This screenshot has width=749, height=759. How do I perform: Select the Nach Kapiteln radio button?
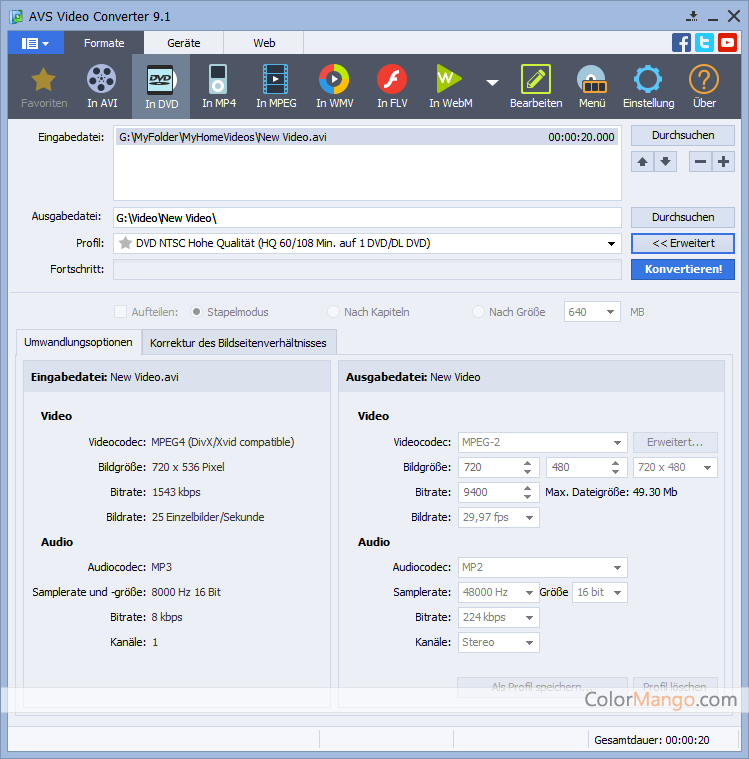[x=333, y=312]
